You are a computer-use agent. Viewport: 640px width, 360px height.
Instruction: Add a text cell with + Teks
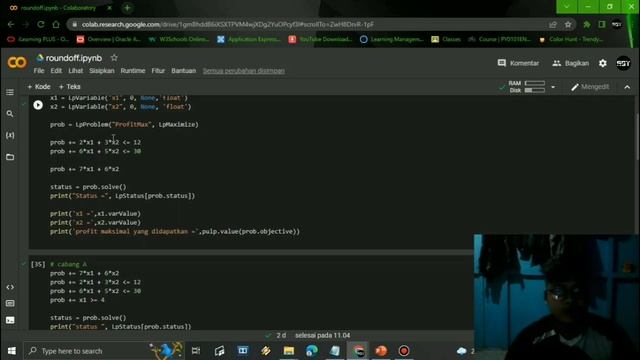tap(70, 87)
